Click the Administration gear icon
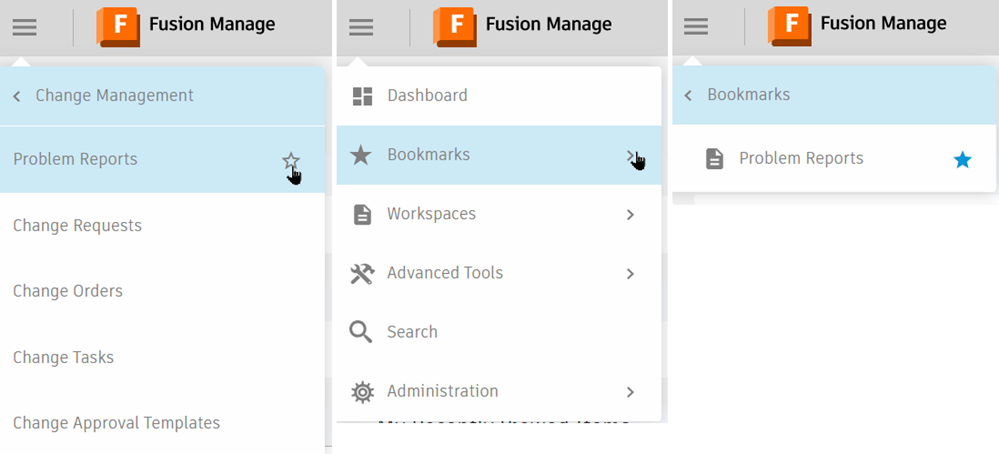This screenshot has width=999, height=454. [362, 391]
